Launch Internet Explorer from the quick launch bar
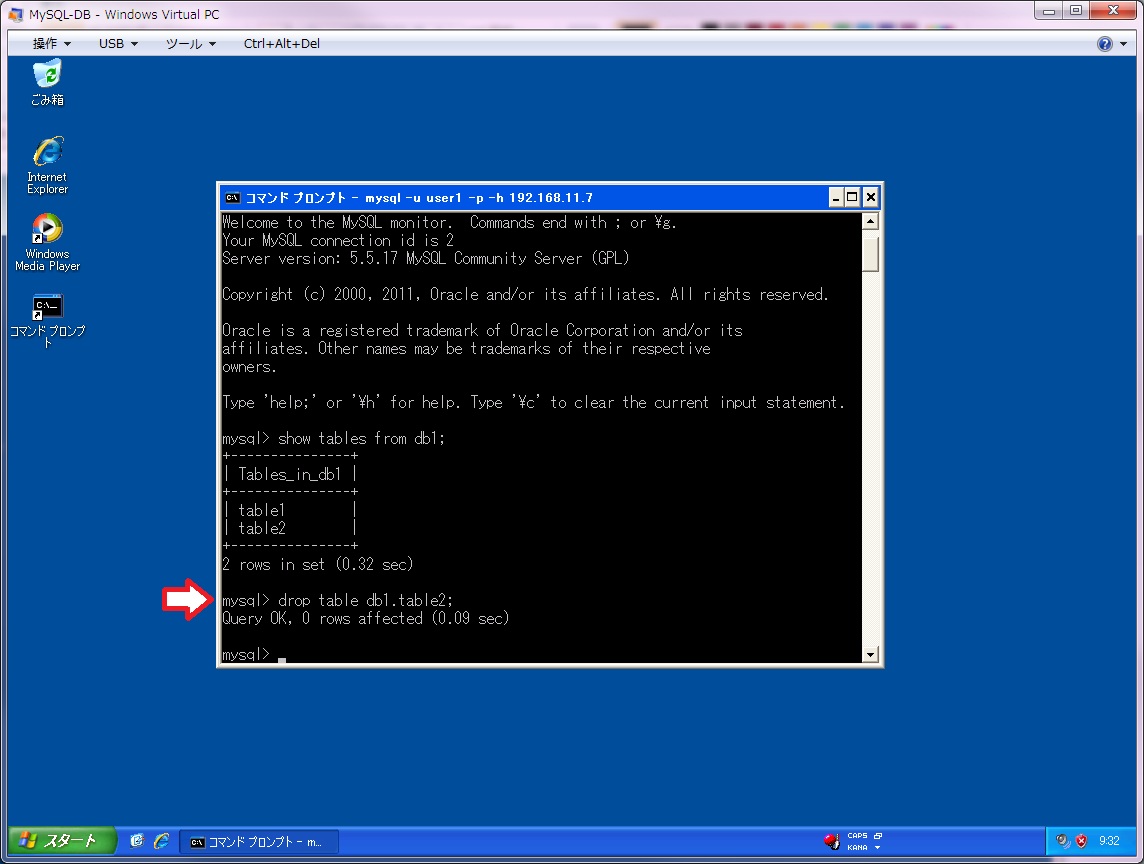The width and height of the screenshot is (1144, 864). [x=161, y=841]
